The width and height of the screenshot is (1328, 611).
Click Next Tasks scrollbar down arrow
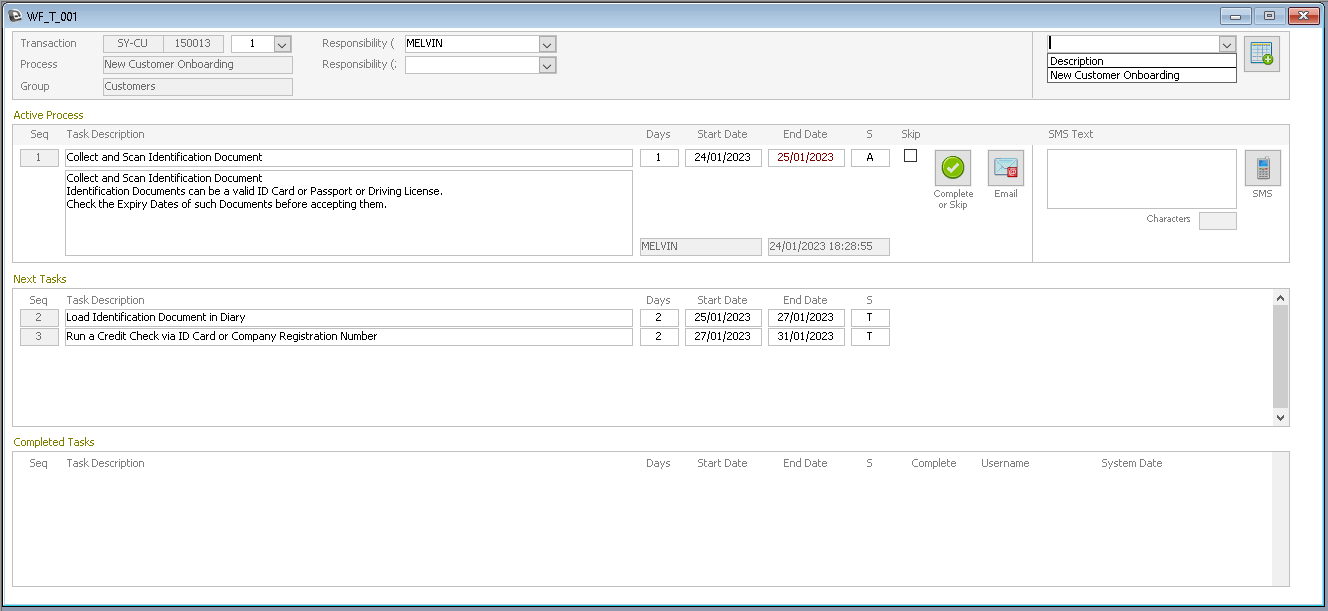click(1281, 418)
